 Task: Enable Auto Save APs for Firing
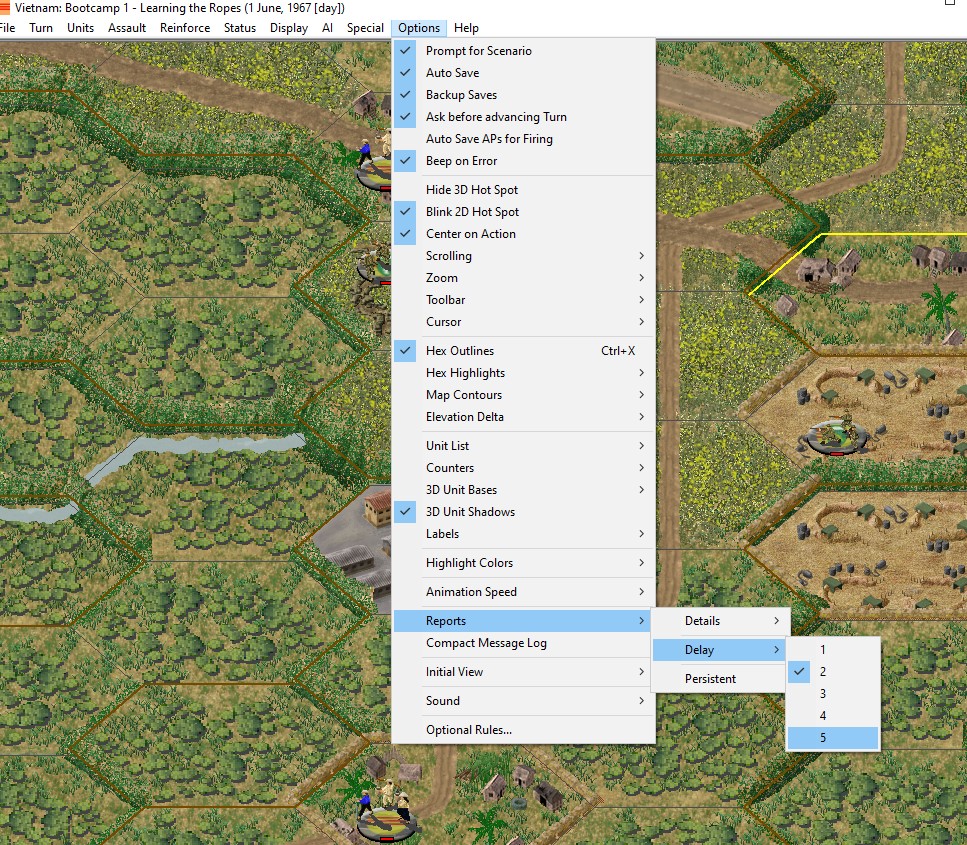tap(523, 139)
